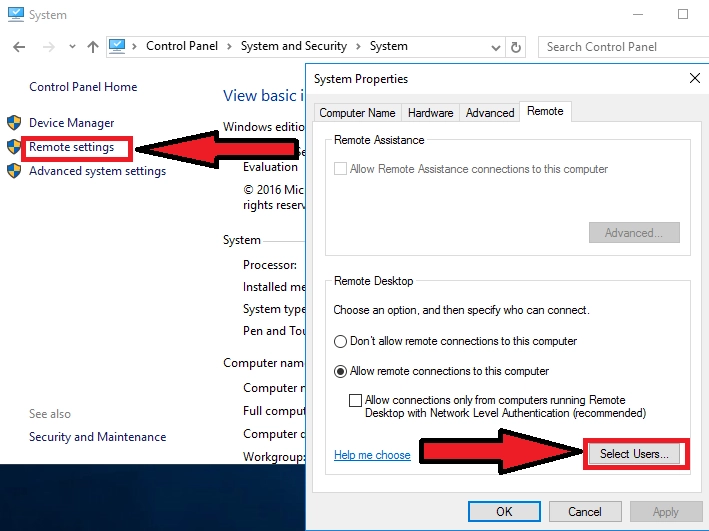This screenshot has width=709, height=531.
Task: Click the Search Control Panel field
Action: click(620, 47)
